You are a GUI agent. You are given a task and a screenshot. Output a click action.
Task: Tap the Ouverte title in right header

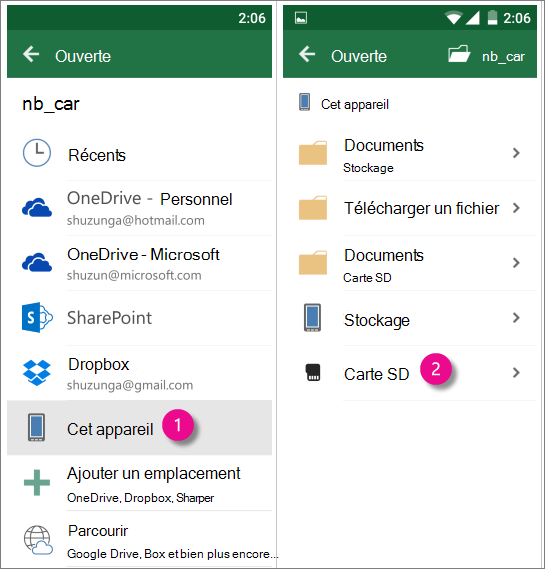(x=359, y=56)
